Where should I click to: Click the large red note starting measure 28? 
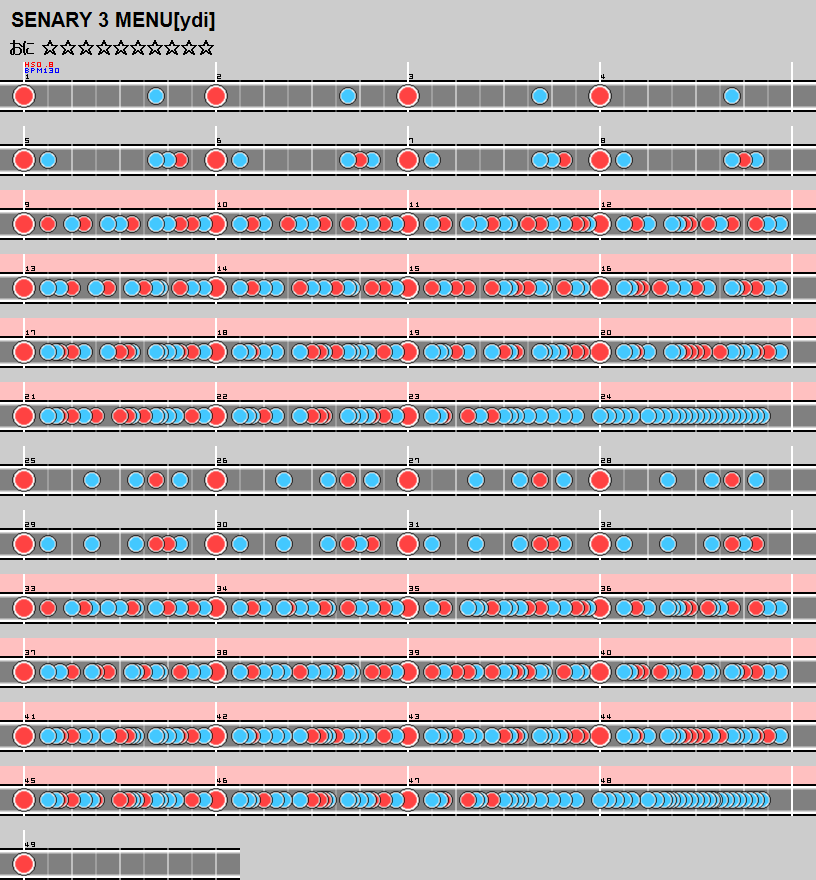599,480
